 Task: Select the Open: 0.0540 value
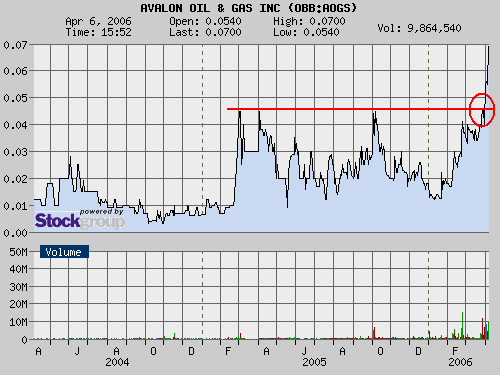click(x=205, y=21)
